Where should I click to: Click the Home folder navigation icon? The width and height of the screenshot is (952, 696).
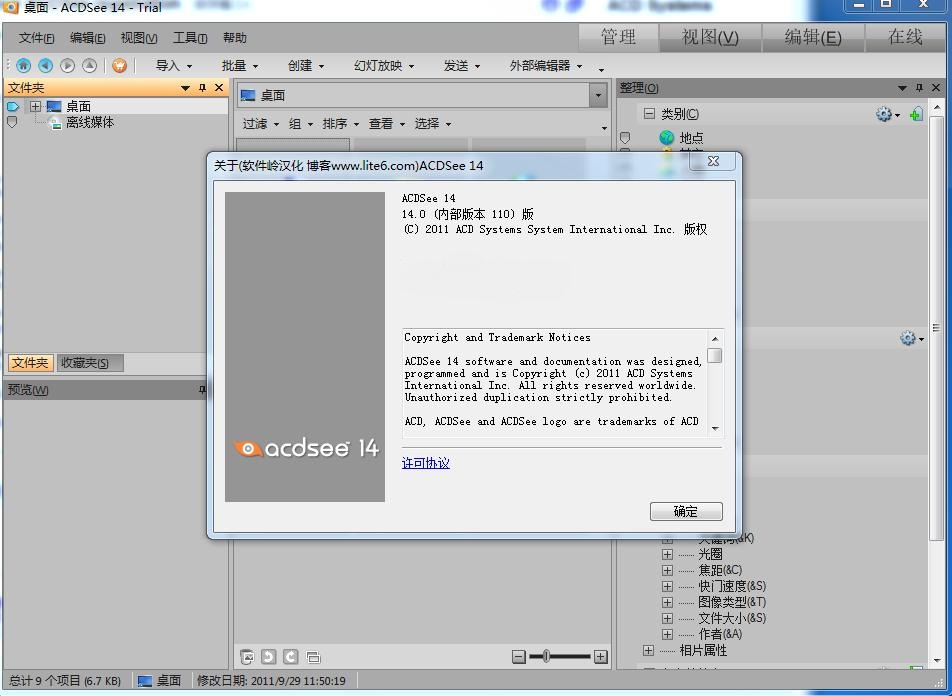24,66
